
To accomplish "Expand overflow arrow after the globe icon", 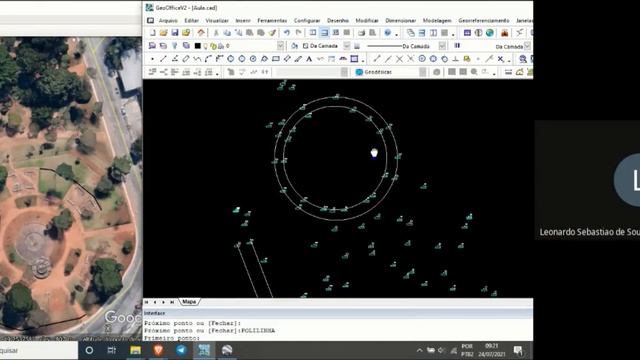I will click(x=396, y=34).
